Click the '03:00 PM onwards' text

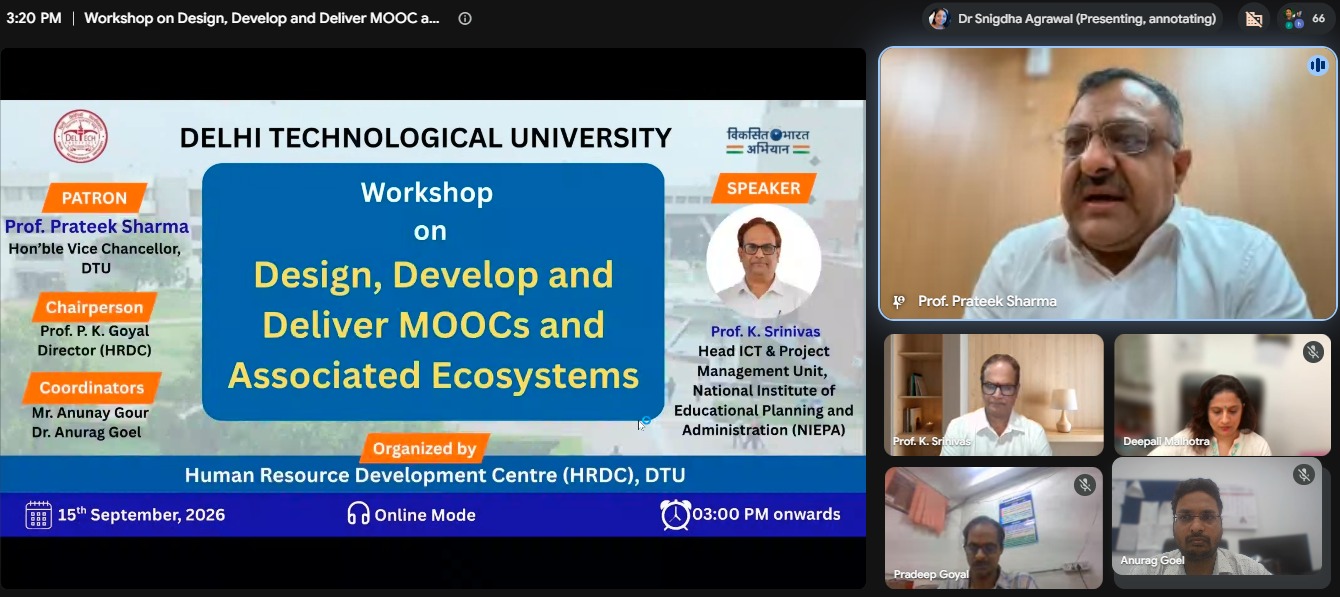pos(767,514)
